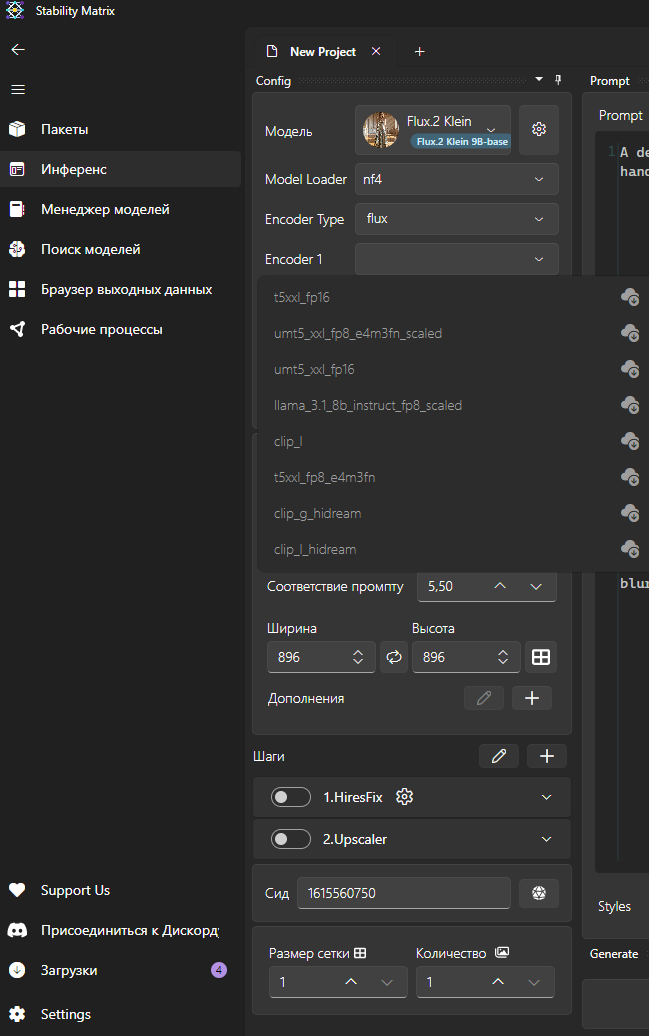This screenshot has height=1036, width=649.
Task: Open Менеджер моделей
Action: [x=120, y=209]
